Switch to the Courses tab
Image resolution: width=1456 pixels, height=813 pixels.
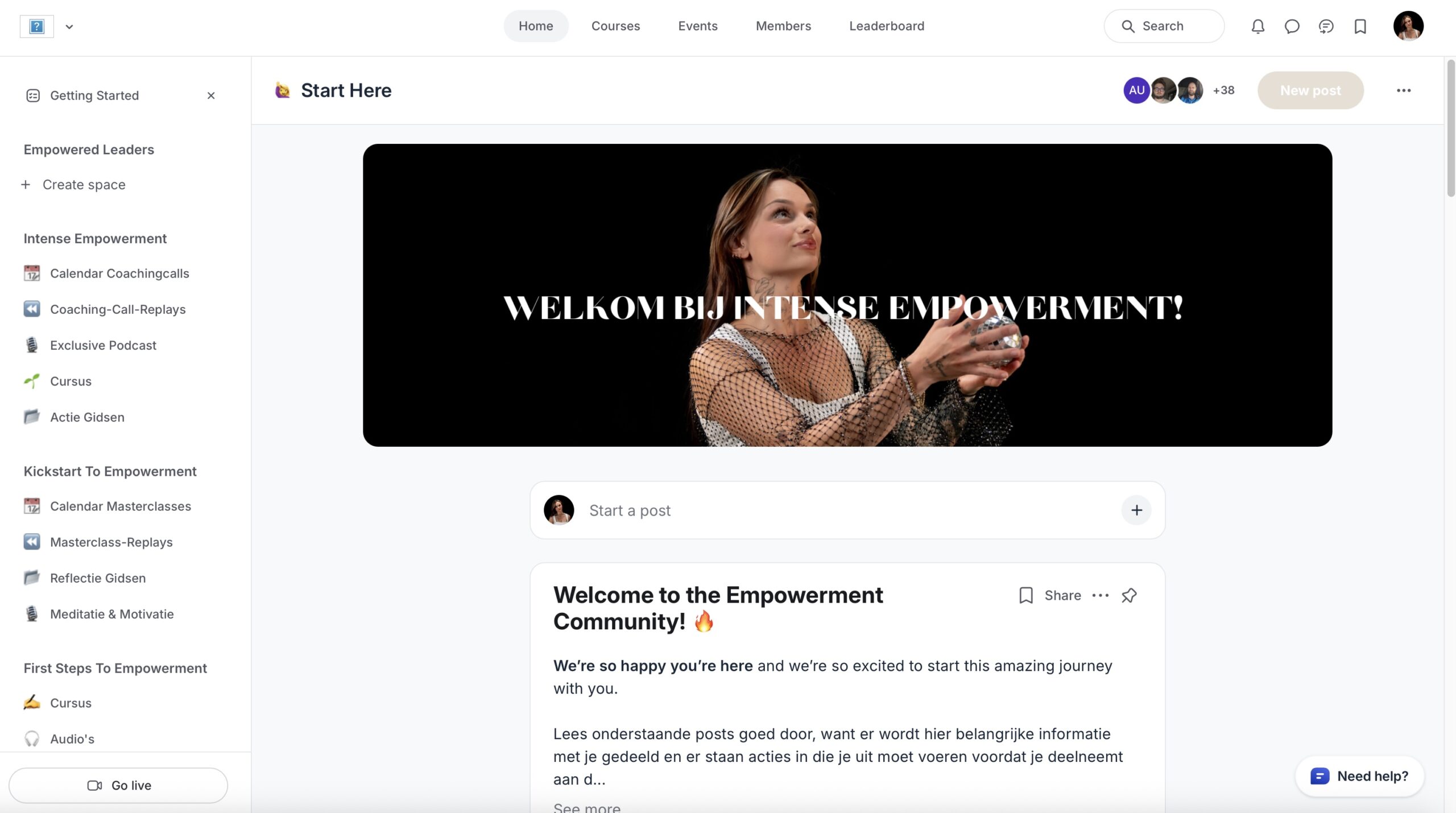(x=615, y=26)
